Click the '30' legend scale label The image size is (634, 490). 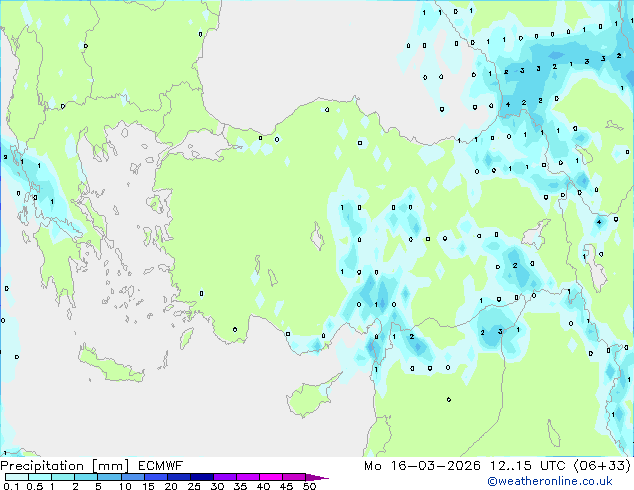point(217,486)
